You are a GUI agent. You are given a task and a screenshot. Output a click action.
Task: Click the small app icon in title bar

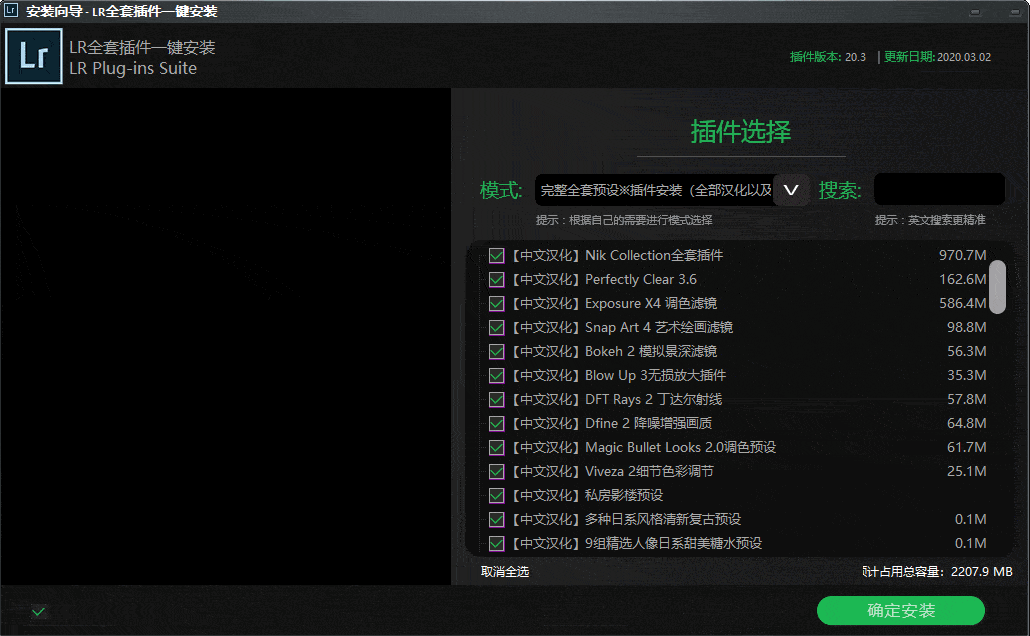[12, 11]
